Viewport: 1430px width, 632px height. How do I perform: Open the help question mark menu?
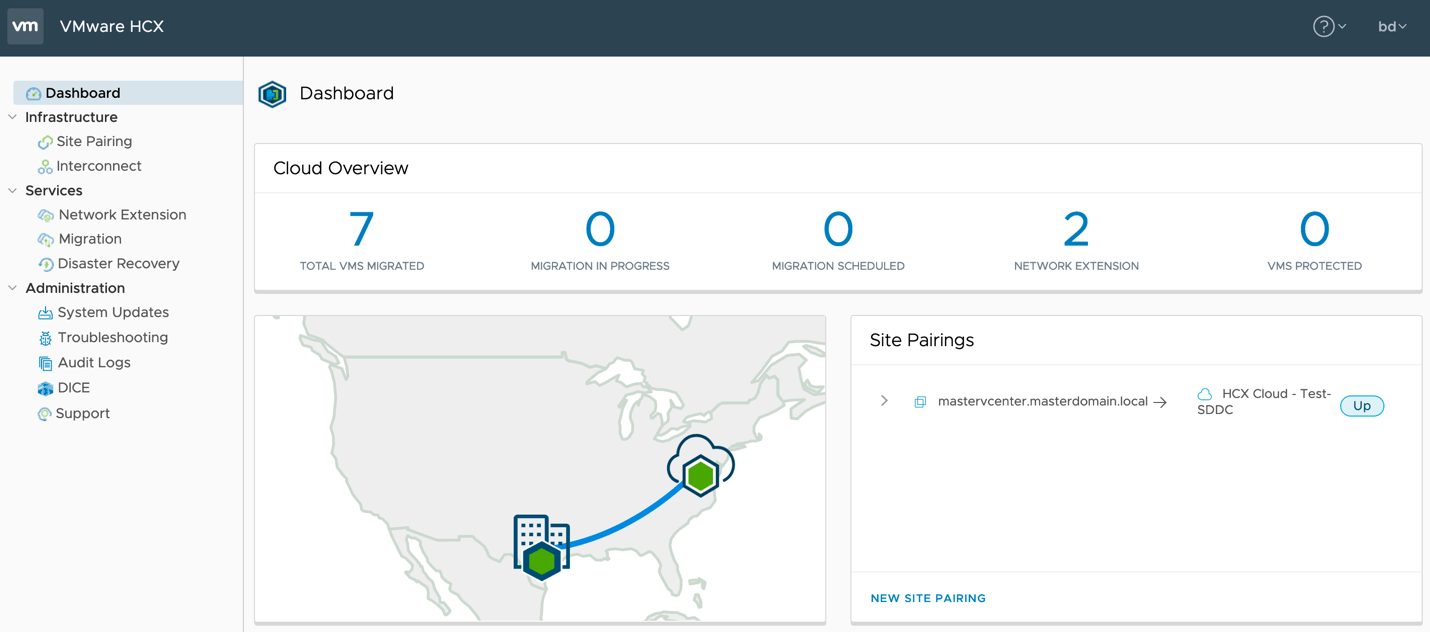tap(1323, 27)
